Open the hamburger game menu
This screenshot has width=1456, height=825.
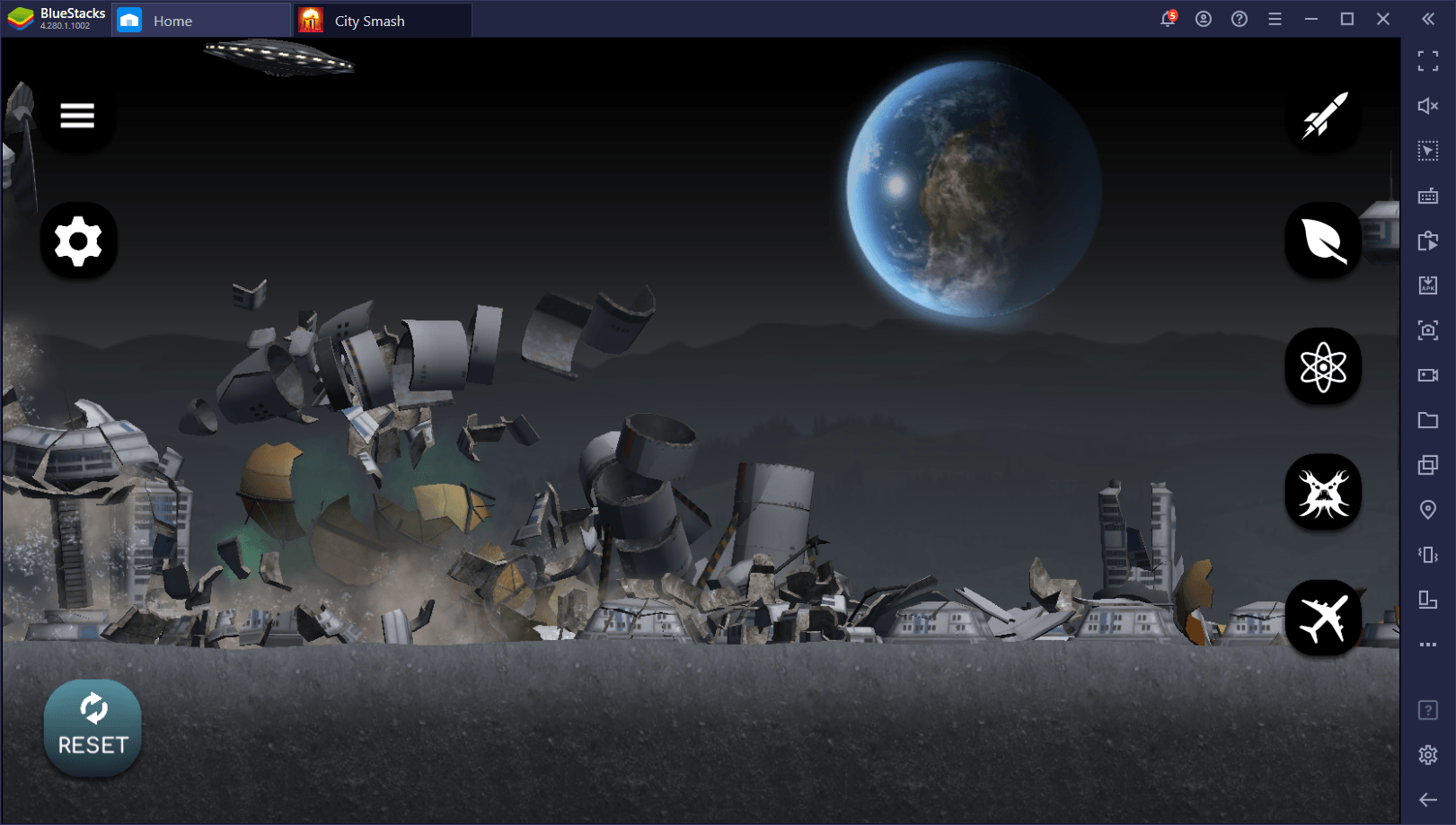(x=77, y=115)
